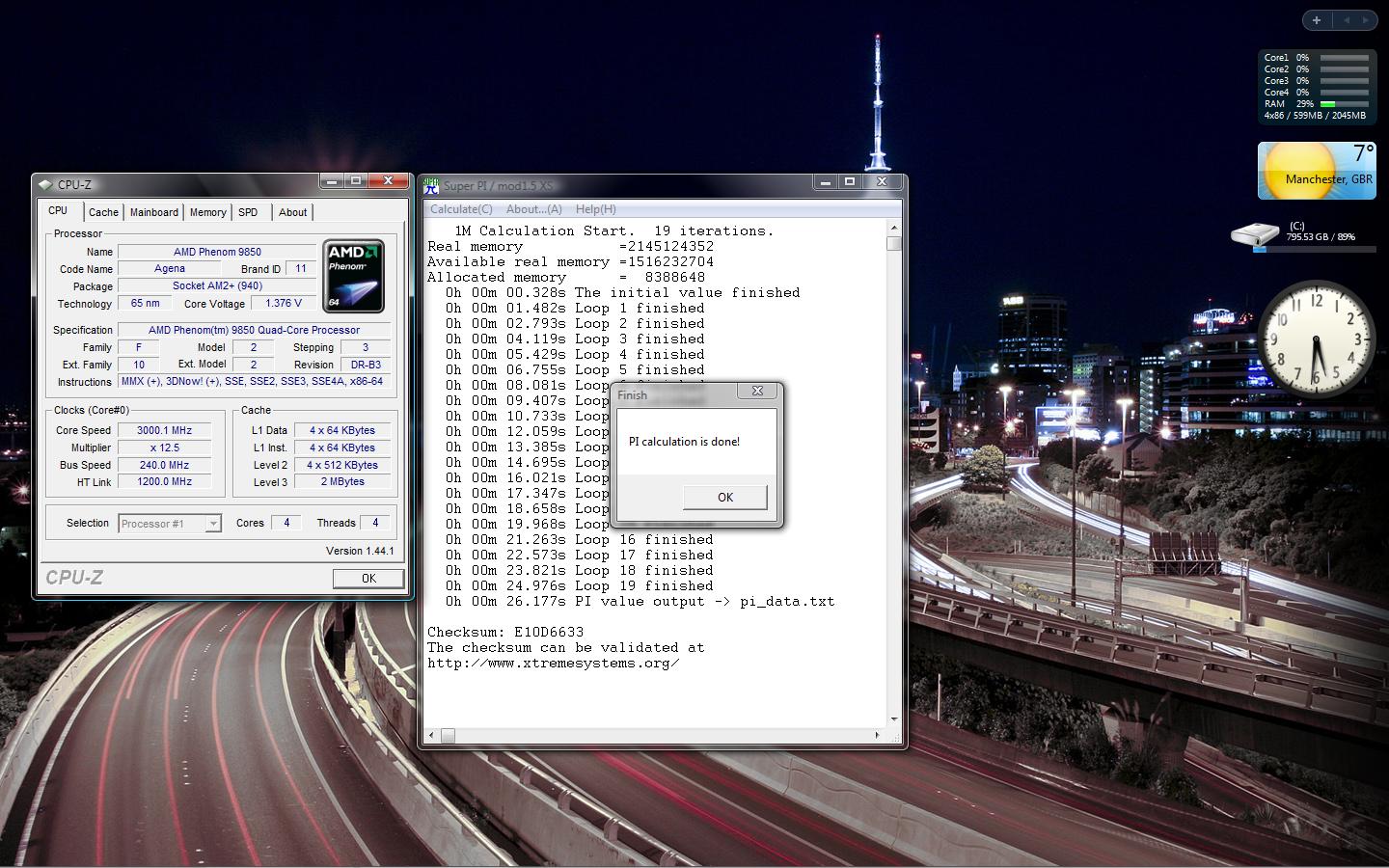
Task: Click the Loop 19 finished line
Action: tap(580, 586)
